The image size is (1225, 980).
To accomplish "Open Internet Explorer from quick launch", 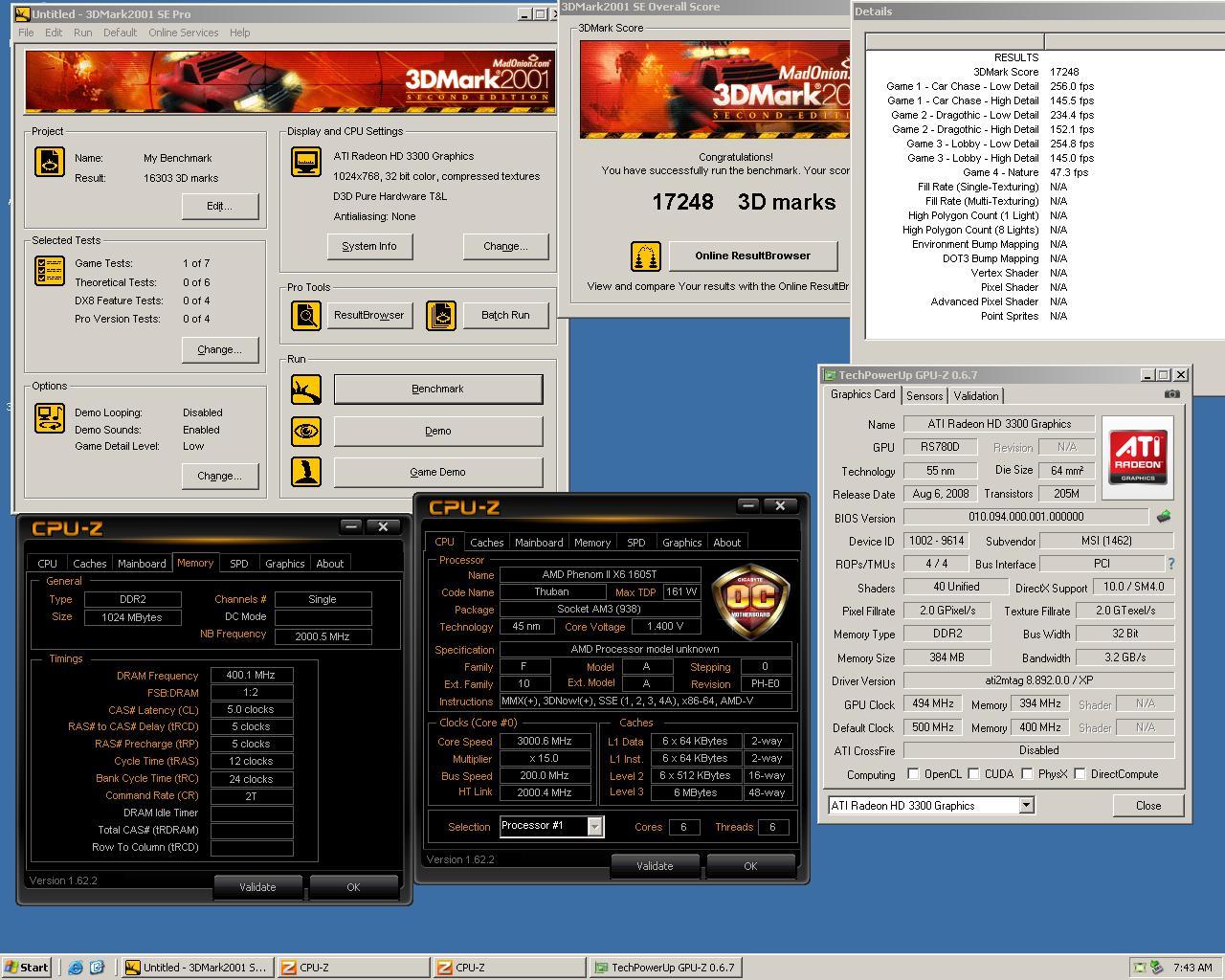I will coord(76,968).
